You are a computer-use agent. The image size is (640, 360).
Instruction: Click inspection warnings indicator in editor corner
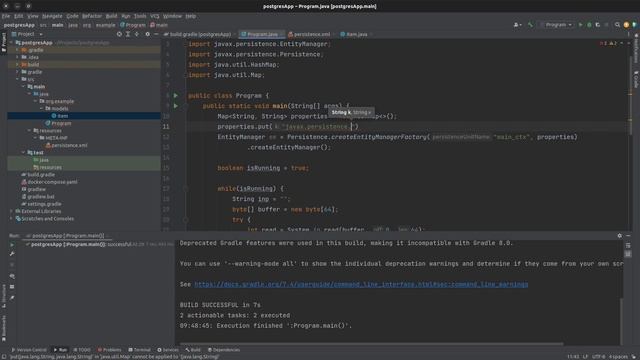609,43
